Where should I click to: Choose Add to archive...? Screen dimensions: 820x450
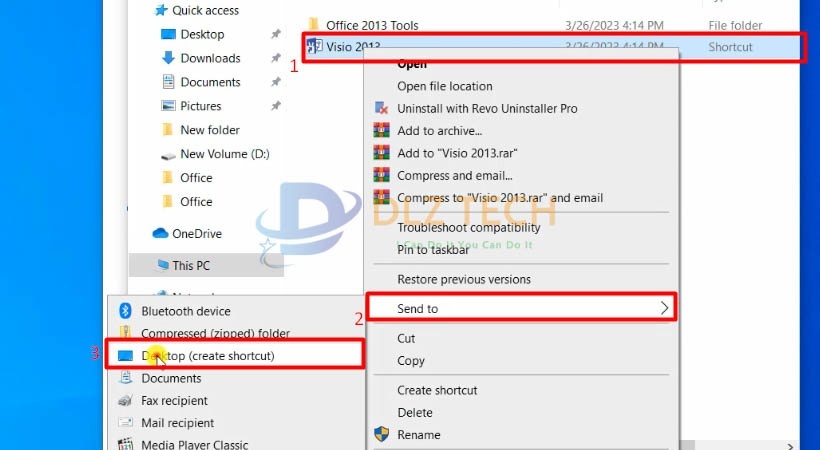[x=439, y=131]
